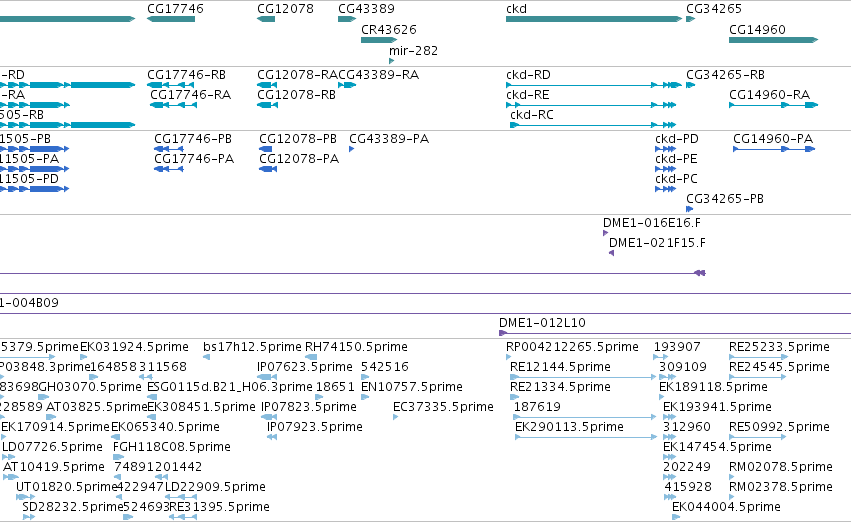Click the long ckd gene bar
This screenshot has width=851, height=522.
click(594, 19)
